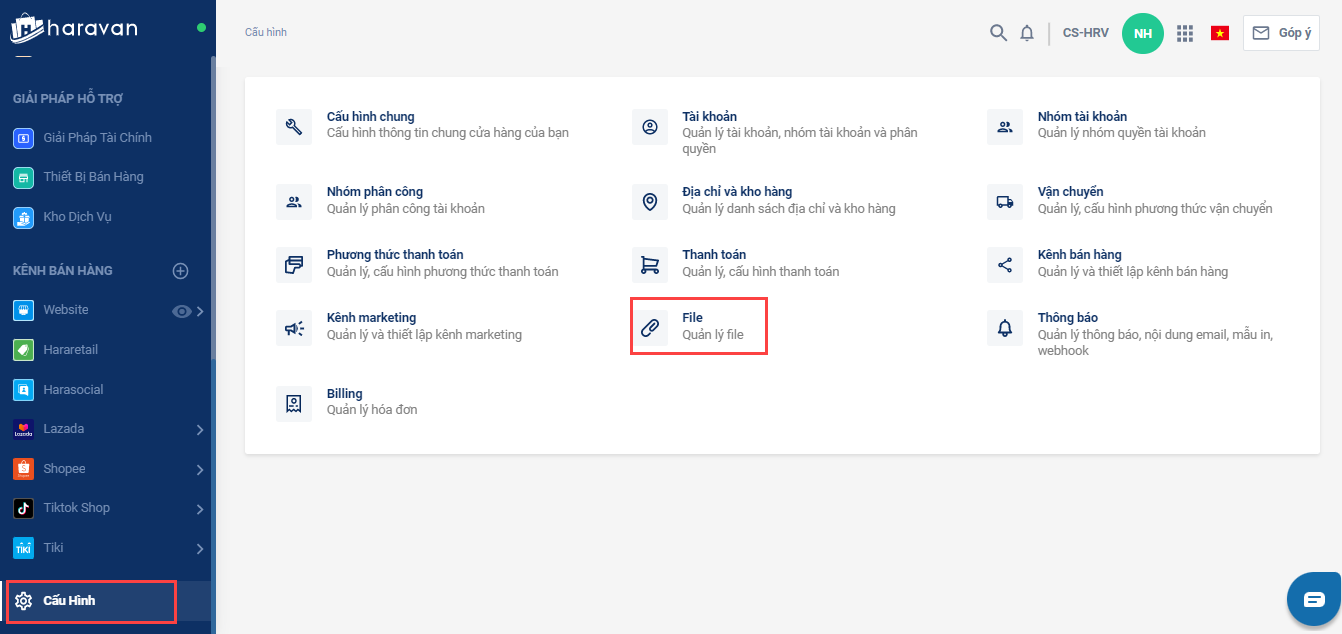Click the Vietnam flag language icon
Screen dimensions: 1342x634
pyautogui.click(x=1220, y=33)
